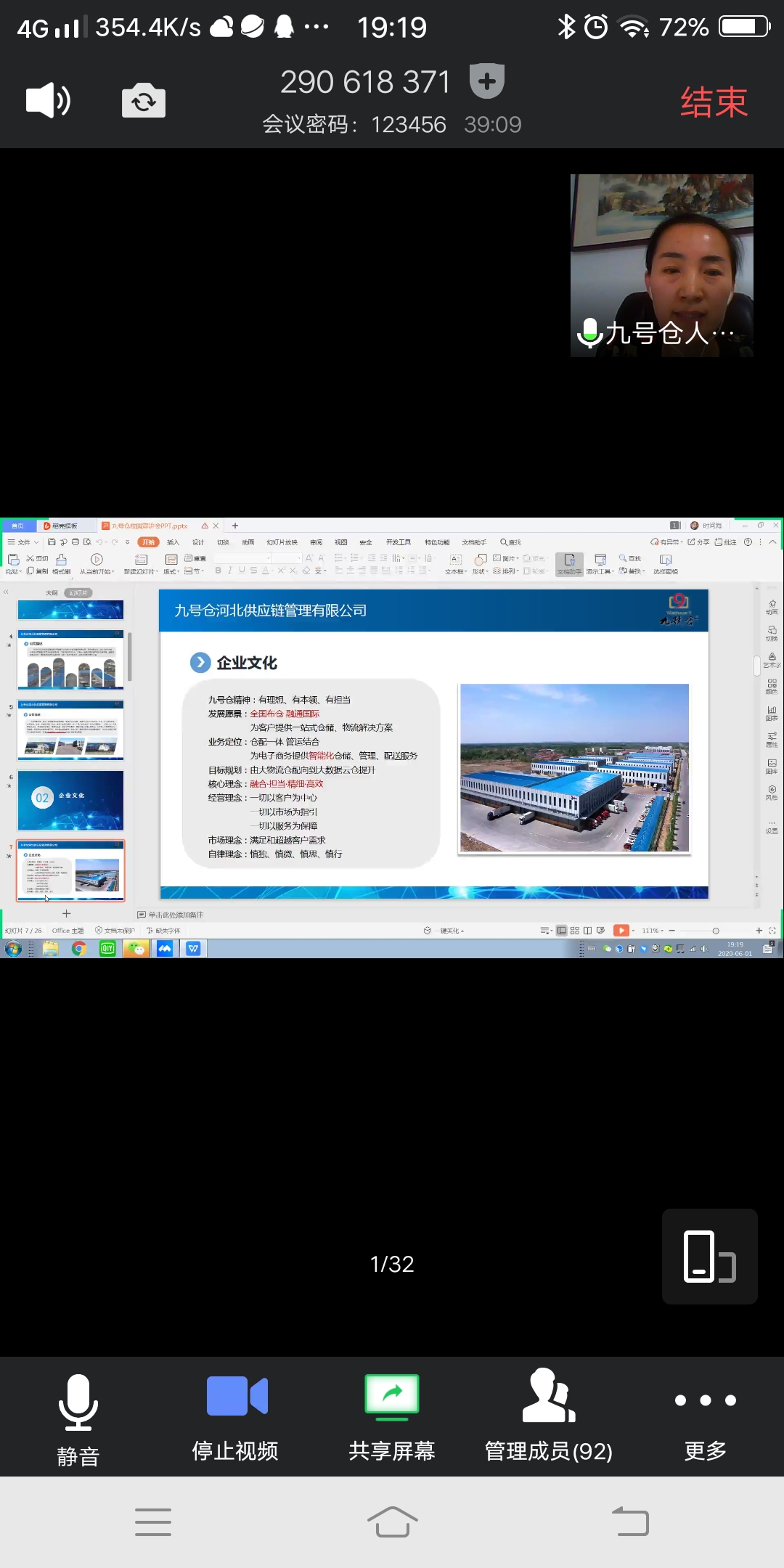Collapse the WPS ribbon with the chevron
Image resolution: width=784 pixels, height=1568 pixels.
[773, 542]
